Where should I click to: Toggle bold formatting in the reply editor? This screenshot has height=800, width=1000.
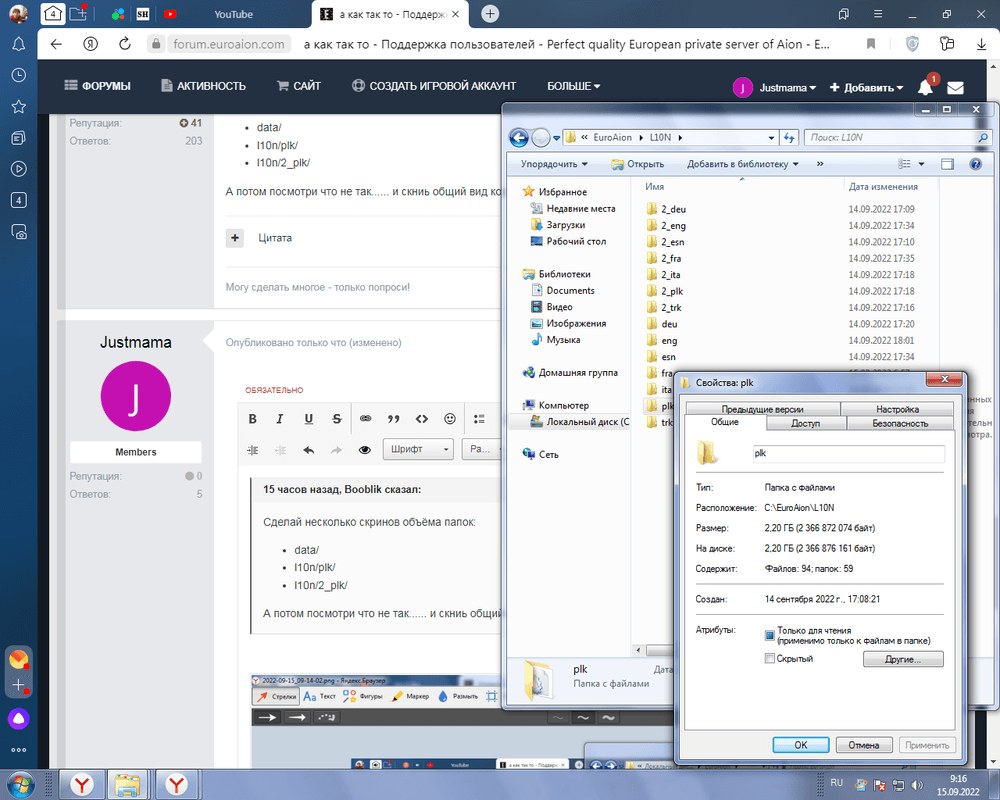coord(252,419)
